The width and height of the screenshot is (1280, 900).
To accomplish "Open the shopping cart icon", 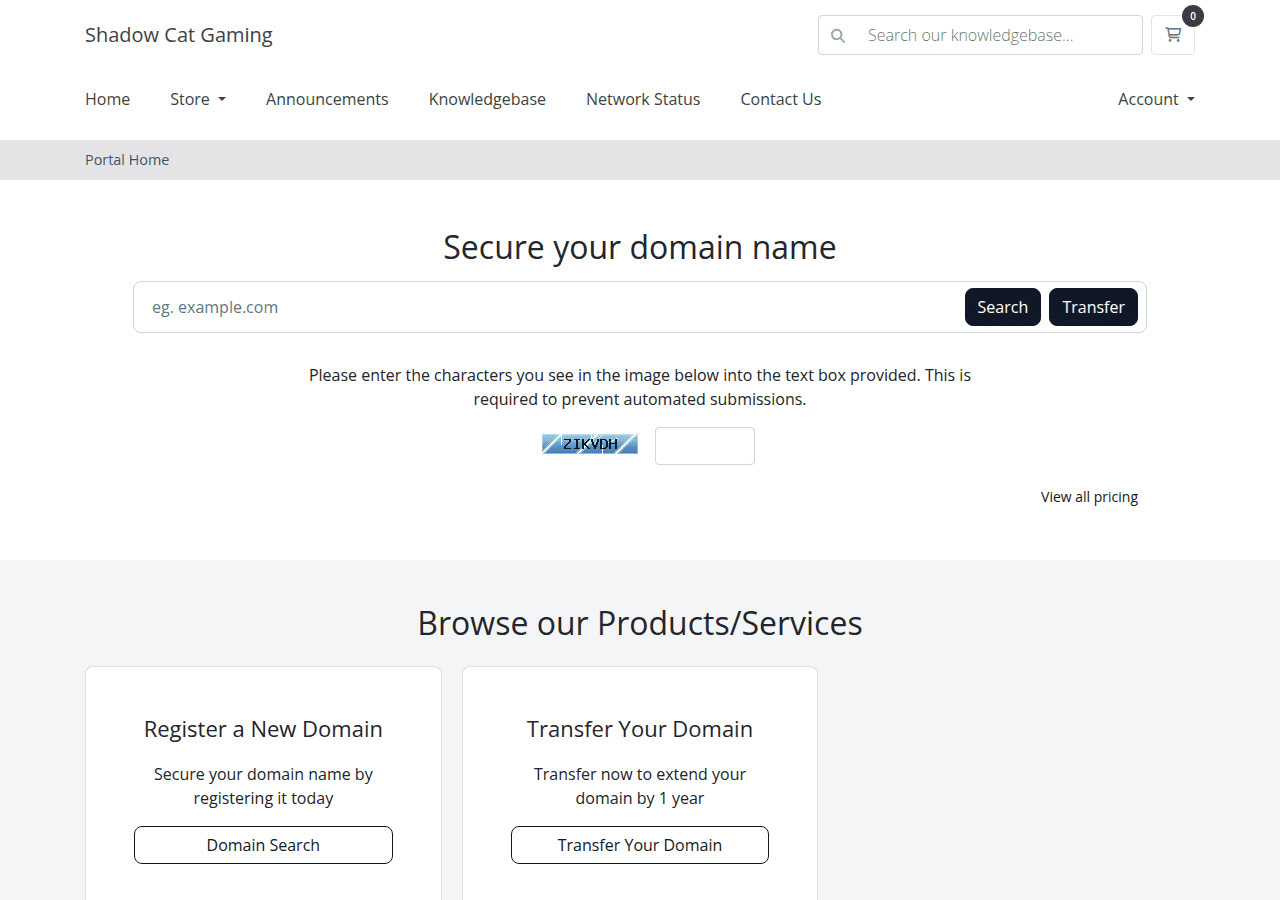I will click(x=1173, y=35).
